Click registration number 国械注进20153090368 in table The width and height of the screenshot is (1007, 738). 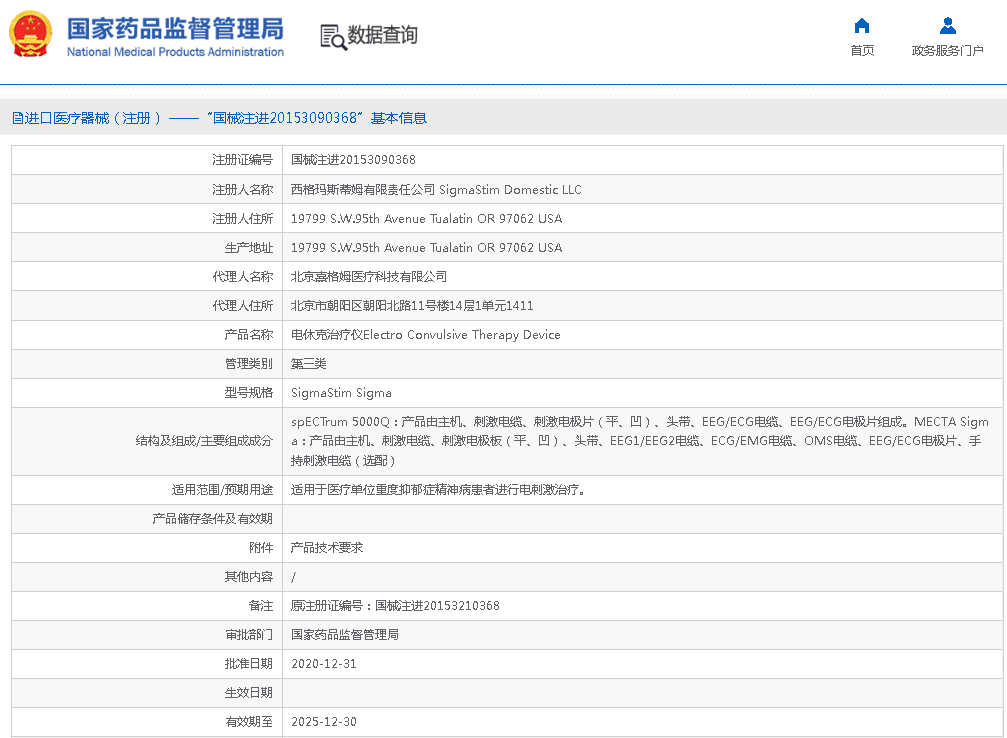[353, 160]
